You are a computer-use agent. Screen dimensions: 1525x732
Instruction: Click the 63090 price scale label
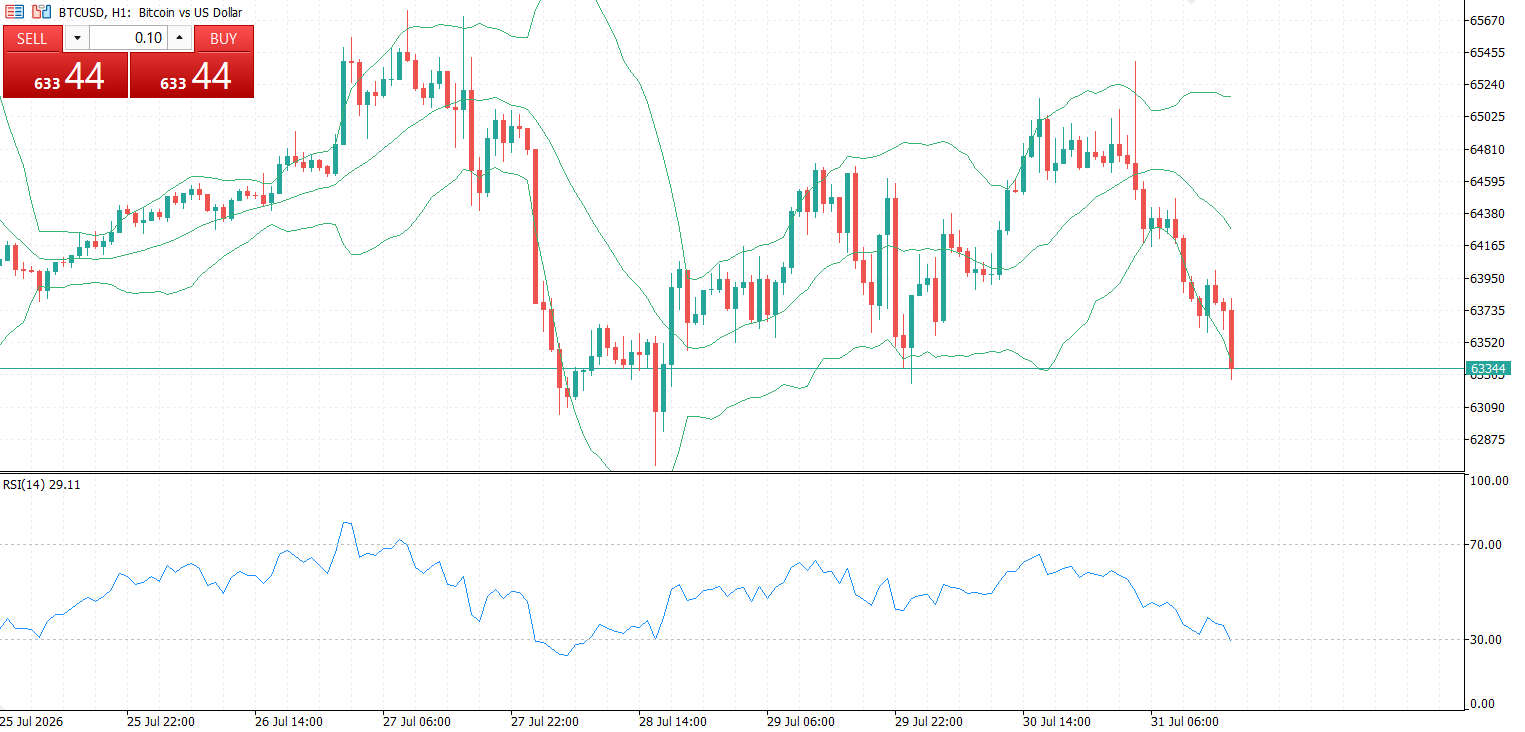coord(1489,407)
